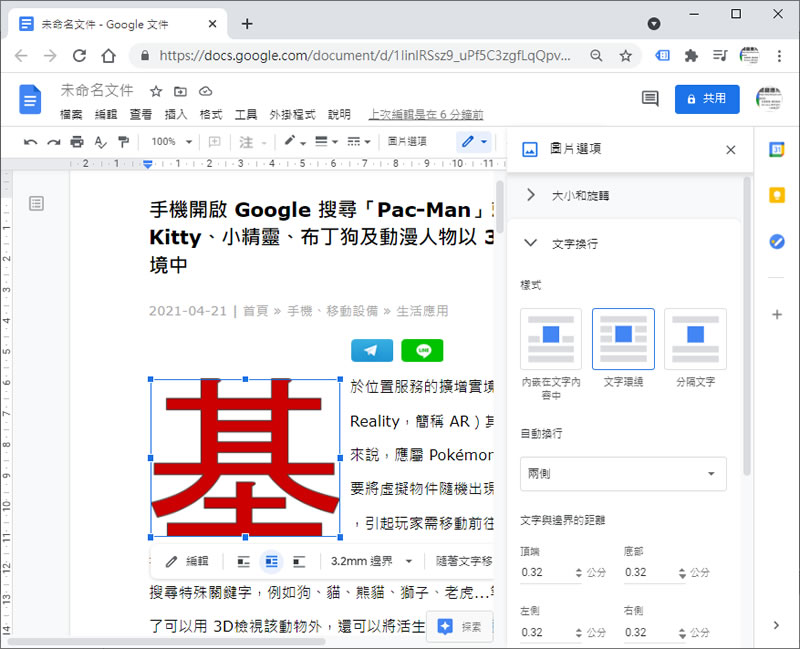Open the spell check tool icon
This screenshot has width=800, height=649.
click(101, 142)
